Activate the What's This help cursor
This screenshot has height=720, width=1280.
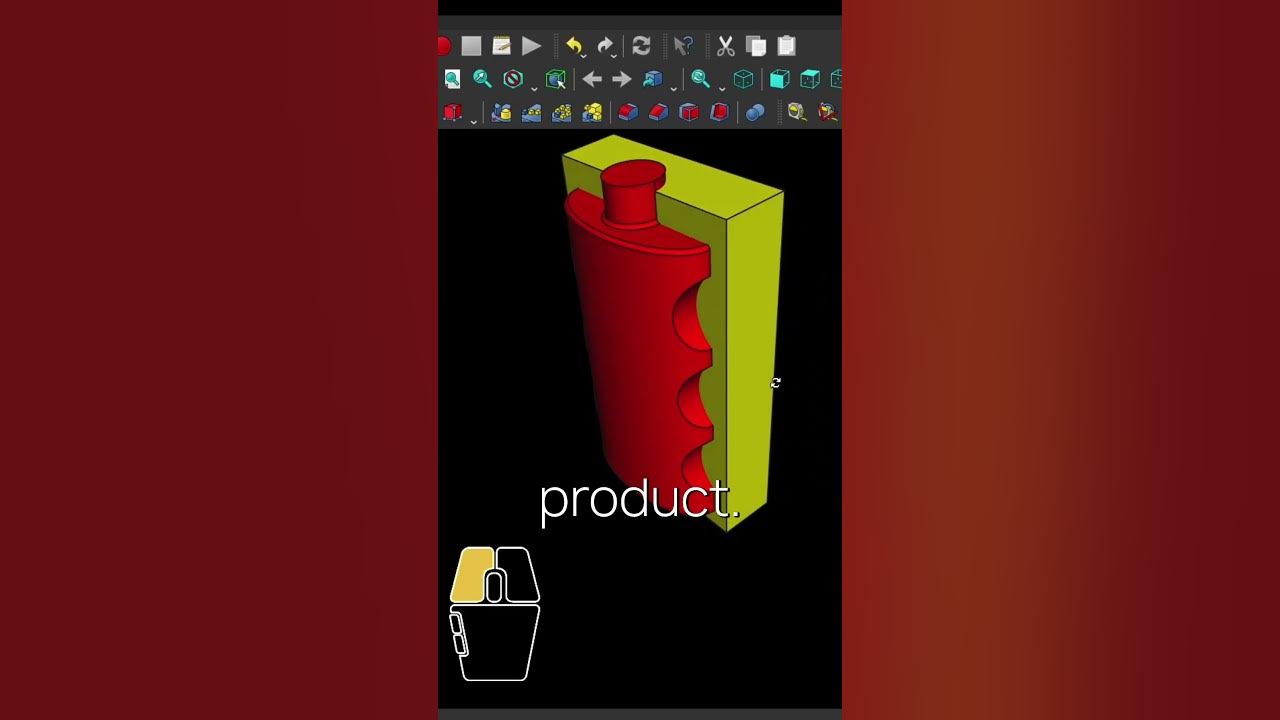683,46
